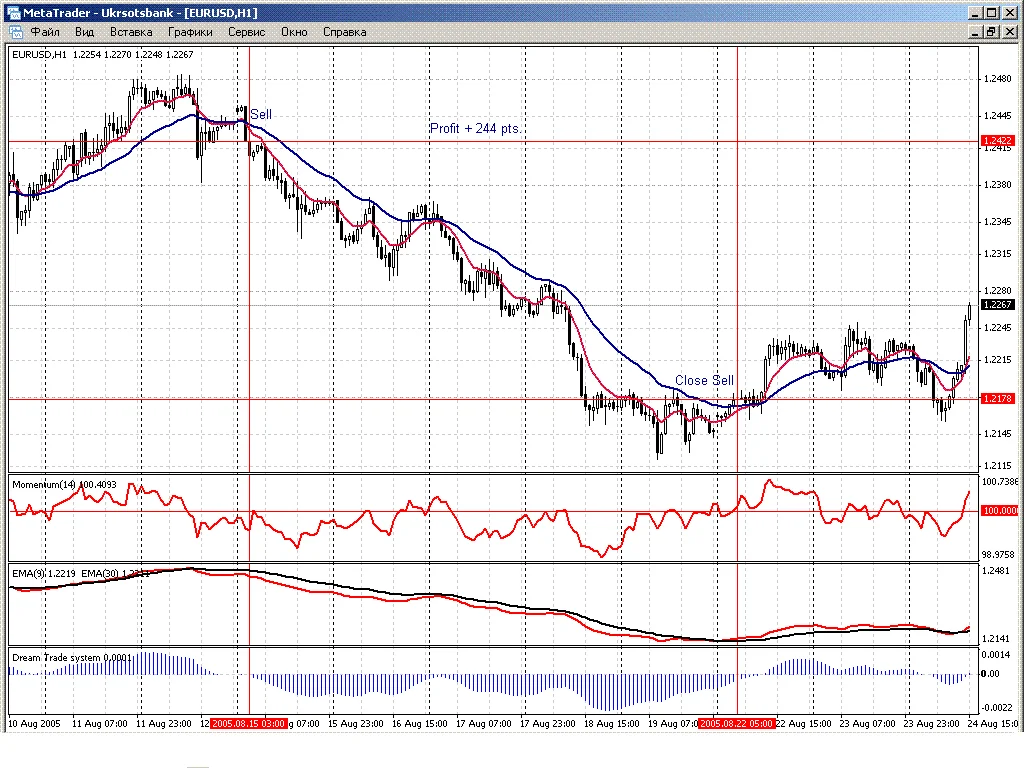Click the red 1.2422 price level tag
Screen dimensions: 1024x768
pyautogui.click(x=998, y=141)
